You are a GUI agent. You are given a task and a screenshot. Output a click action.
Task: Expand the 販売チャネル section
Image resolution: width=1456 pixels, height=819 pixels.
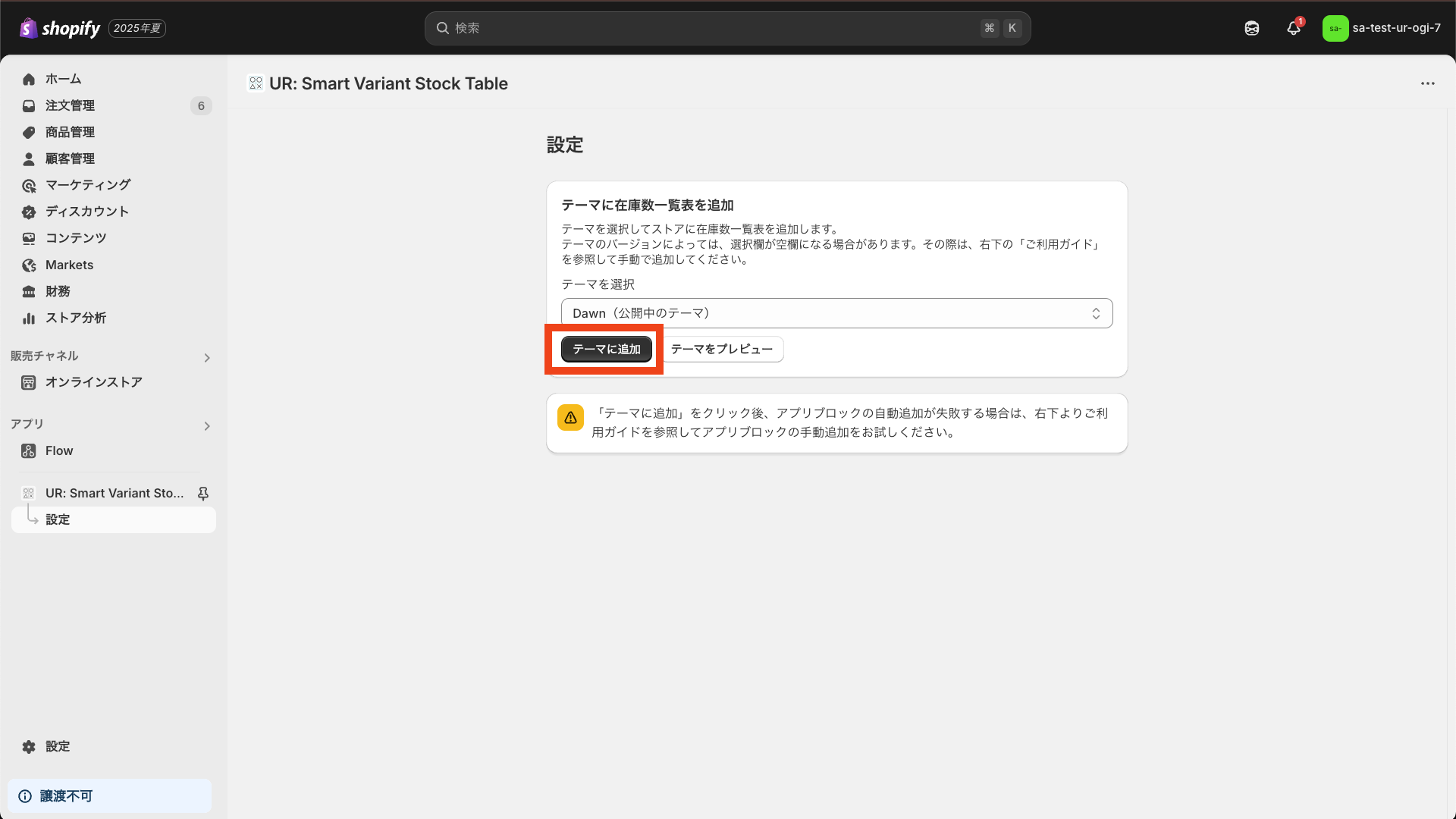(x=207, y=357)
